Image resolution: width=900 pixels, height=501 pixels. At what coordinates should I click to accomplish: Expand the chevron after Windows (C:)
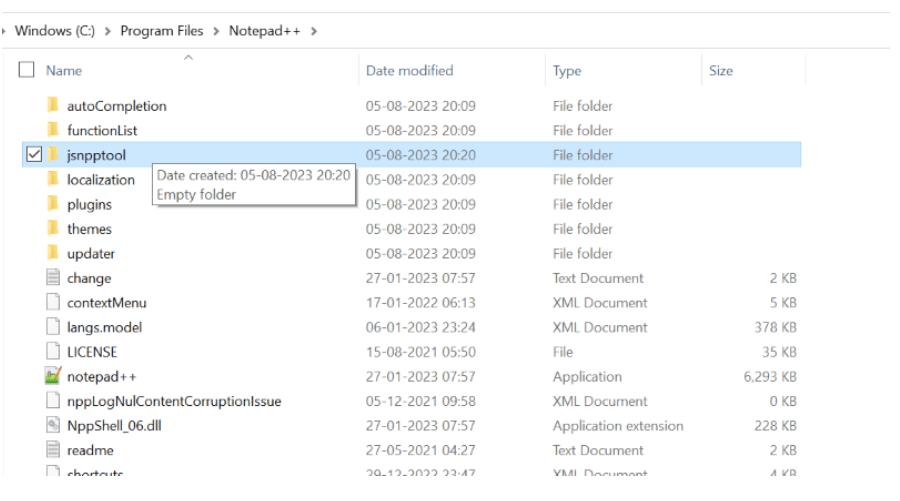[111, 32]
